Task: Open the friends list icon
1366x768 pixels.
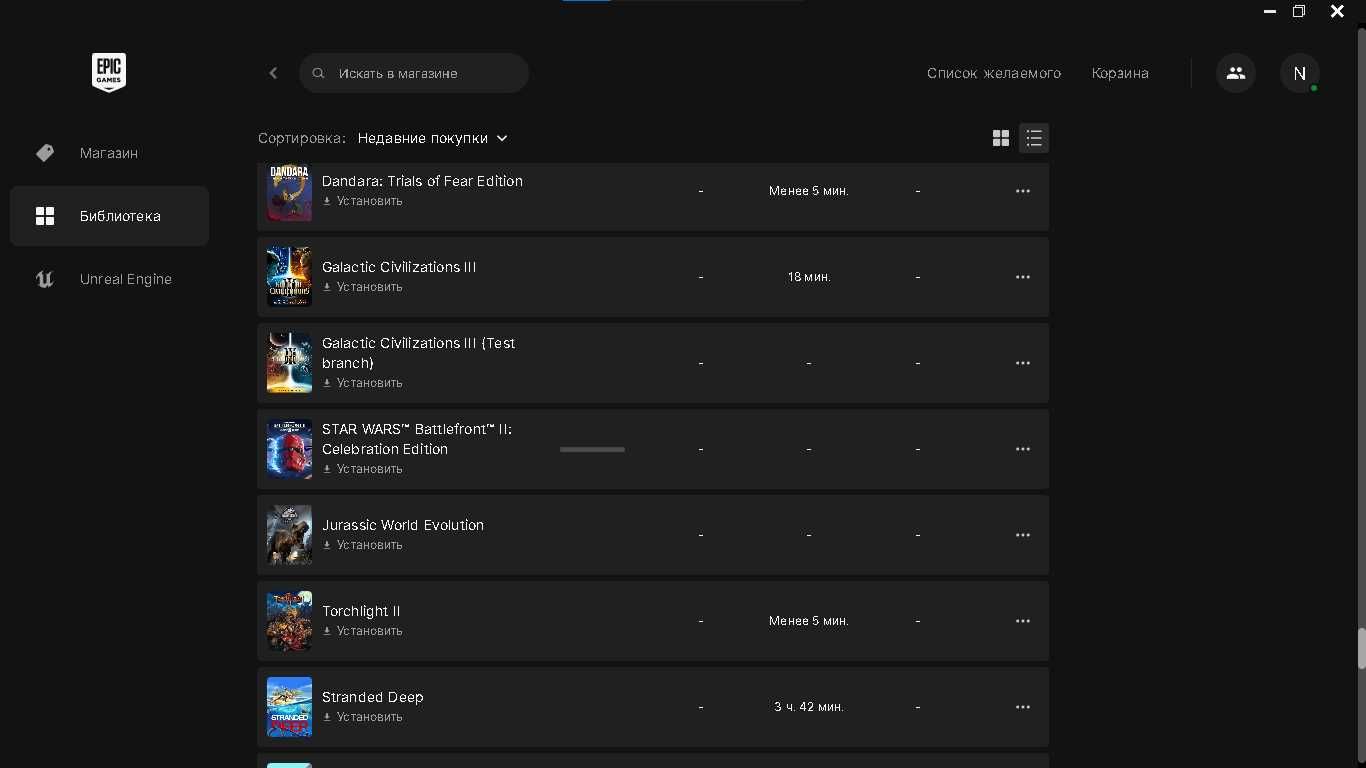Action: click(1236, 73)
